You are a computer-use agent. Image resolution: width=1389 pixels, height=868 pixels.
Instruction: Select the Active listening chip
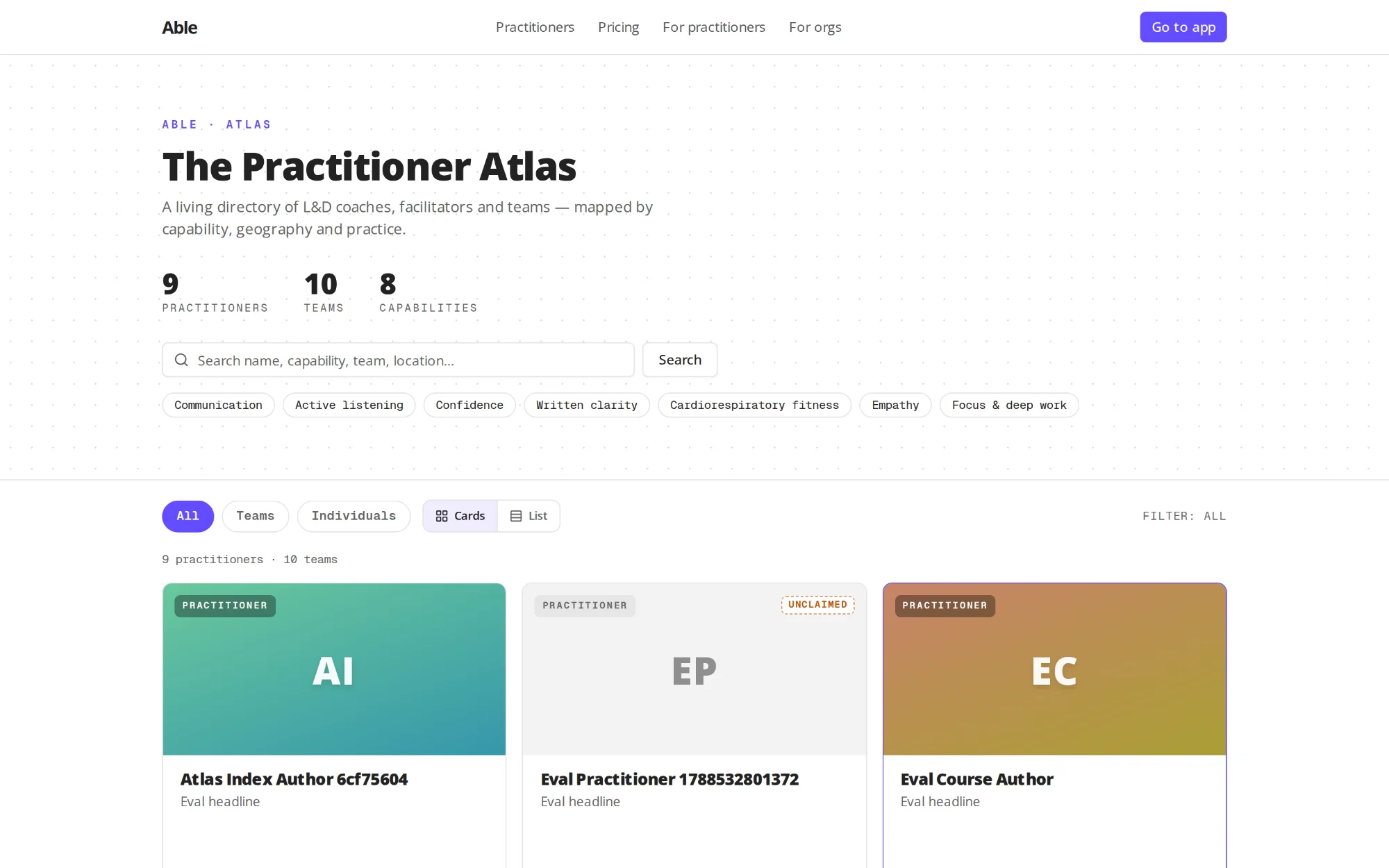point(349,405)
